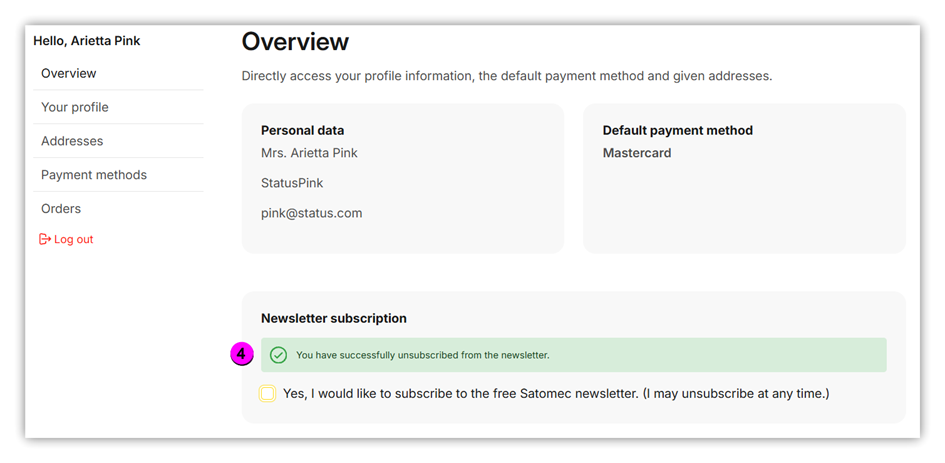Click the successfully unsubscribed notification message

click(x=422, y=355)
